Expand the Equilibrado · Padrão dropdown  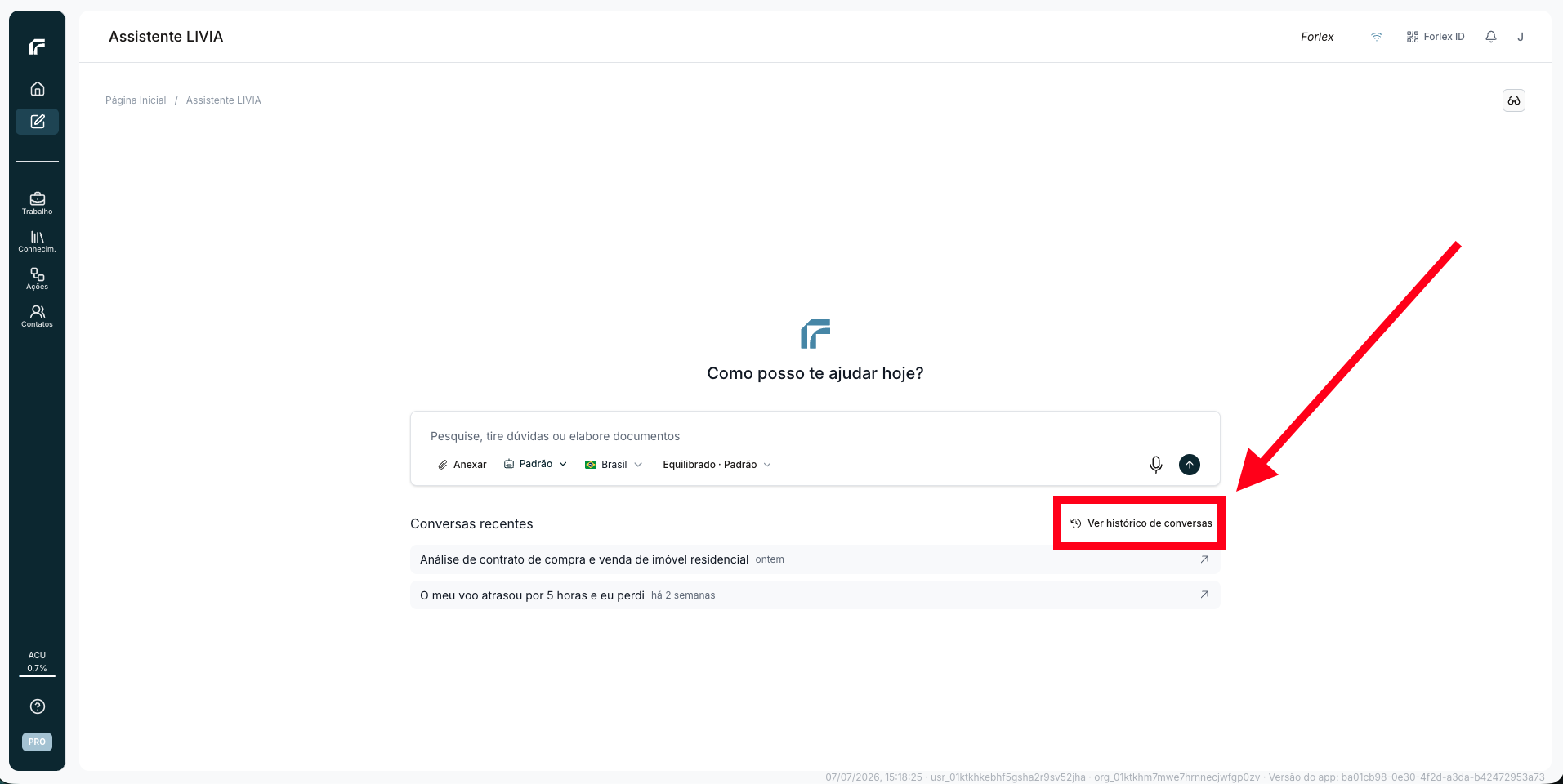(x=717, y=465)
